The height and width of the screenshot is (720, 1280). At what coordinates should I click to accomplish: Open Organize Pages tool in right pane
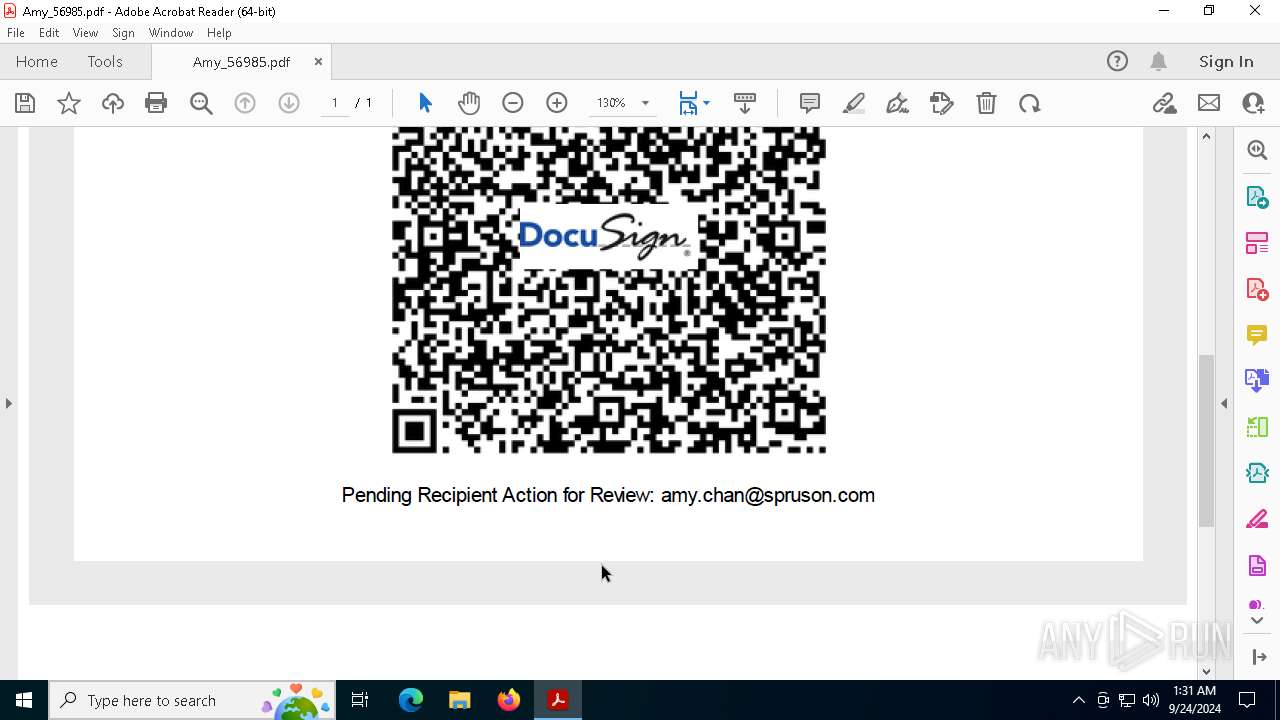coord(1257,242)
